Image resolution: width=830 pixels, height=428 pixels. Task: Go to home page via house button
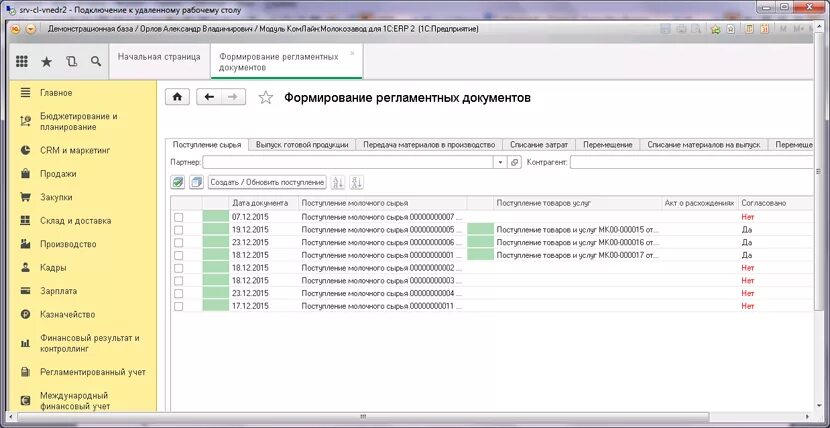177,97
